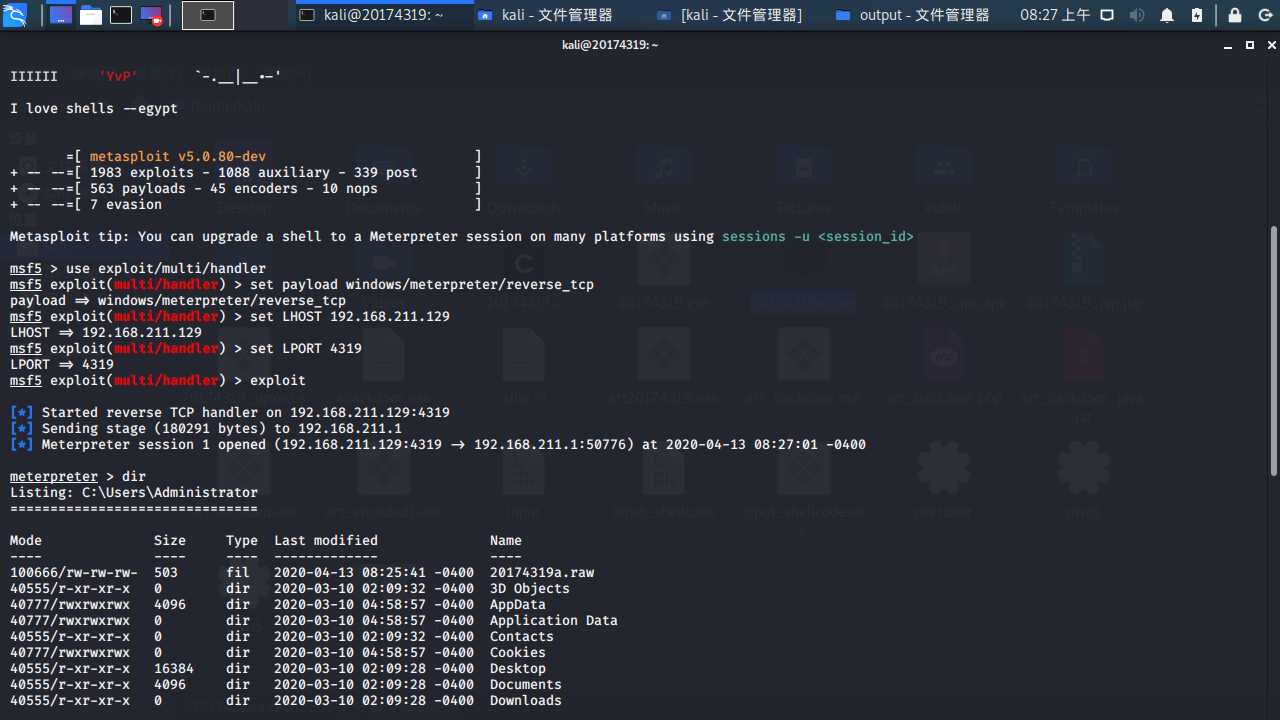Click 'sessions -u <session_id>' highlighted tip

coord(818,236)
